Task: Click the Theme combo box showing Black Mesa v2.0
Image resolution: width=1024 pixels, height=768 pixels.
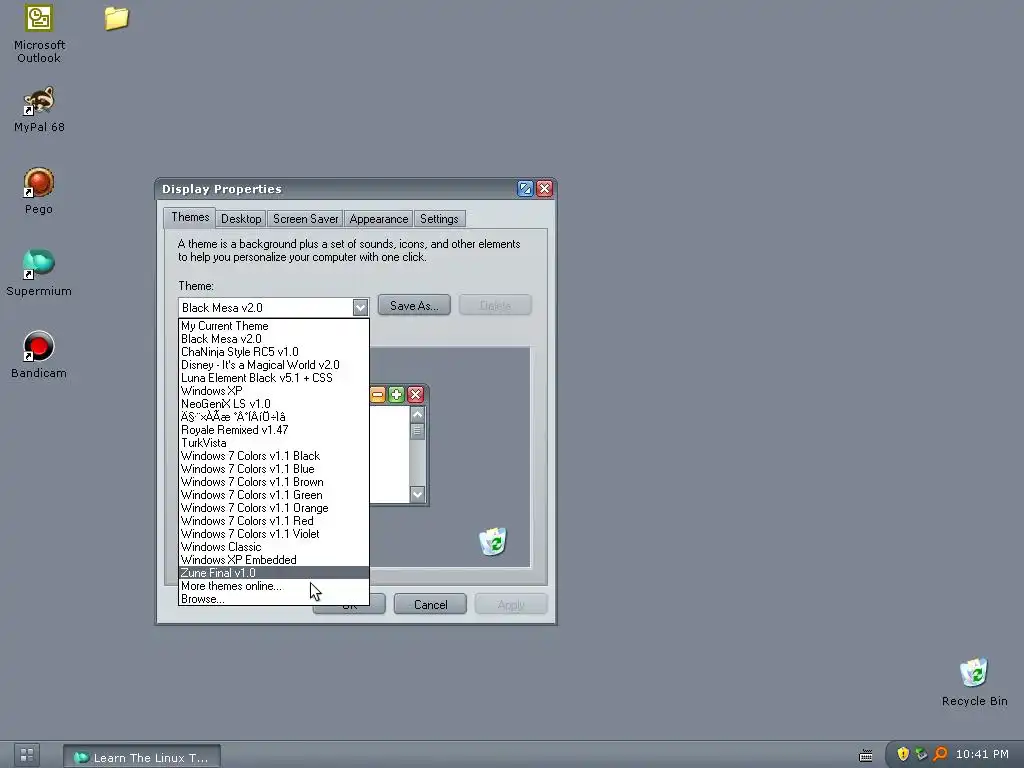Action: [274, 308]
